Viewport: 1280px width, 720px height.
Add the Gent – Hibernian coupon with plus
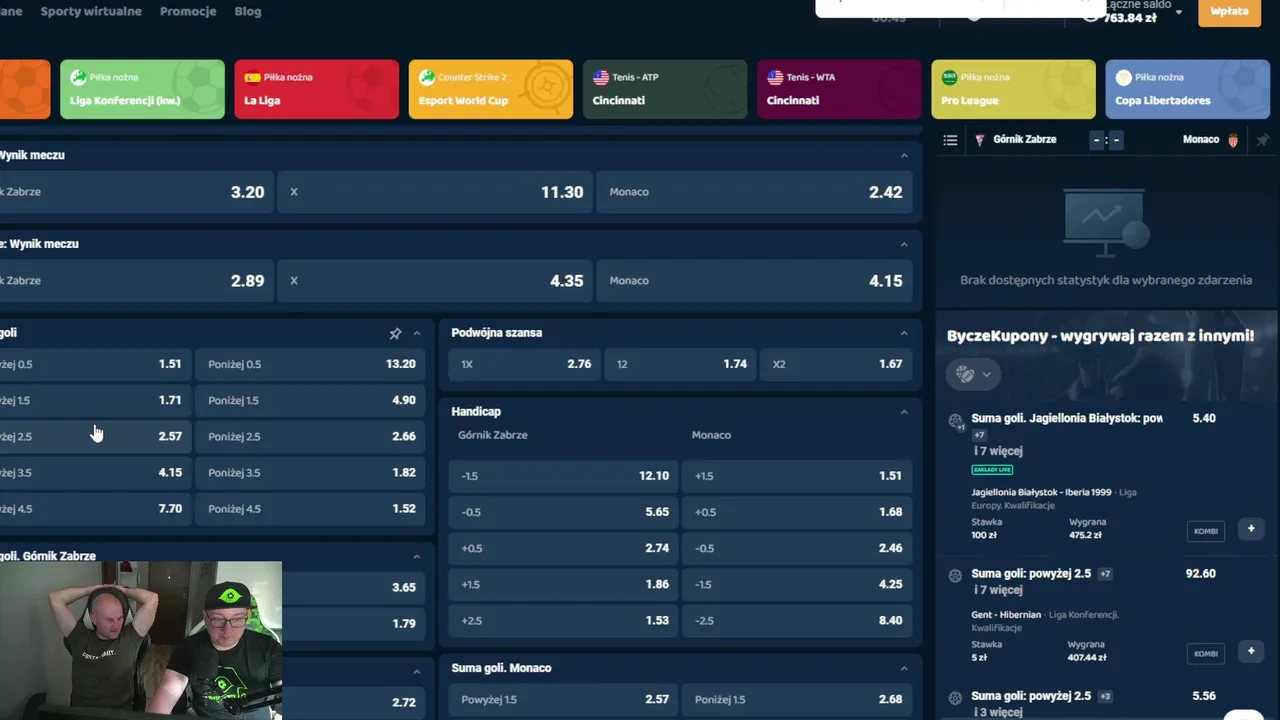click(1251, 651)
